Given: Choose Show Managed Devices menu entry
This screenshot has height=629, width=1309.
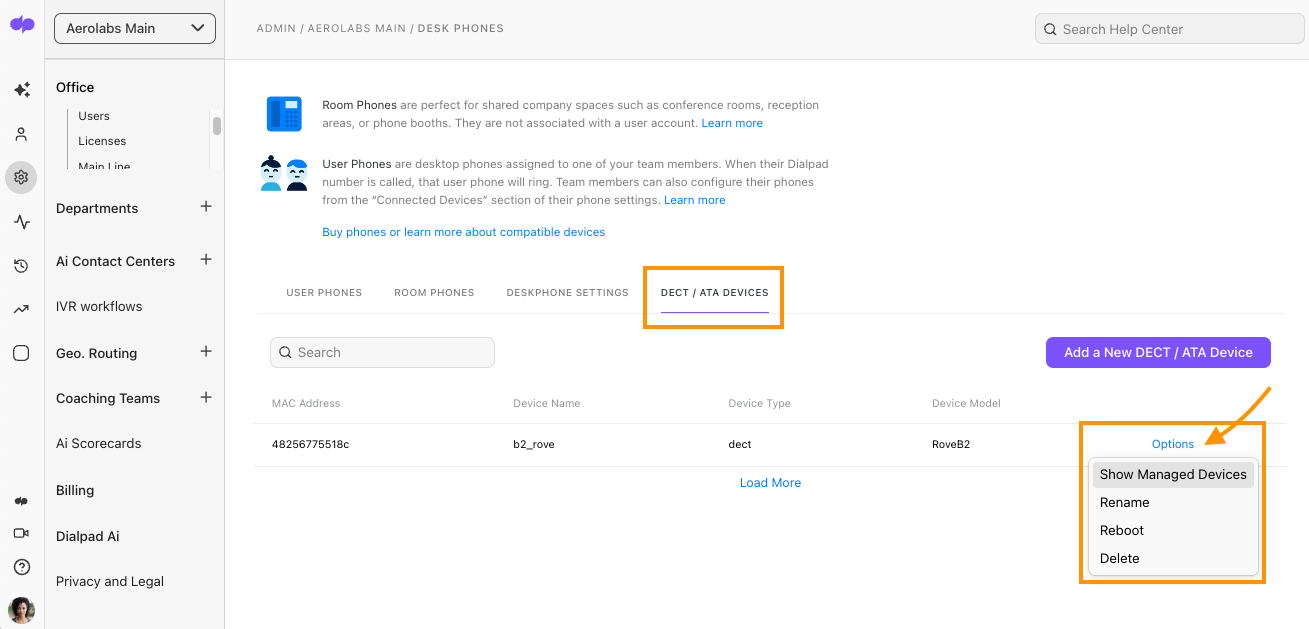Looking at the screenshot, I should click(1172, 475).
